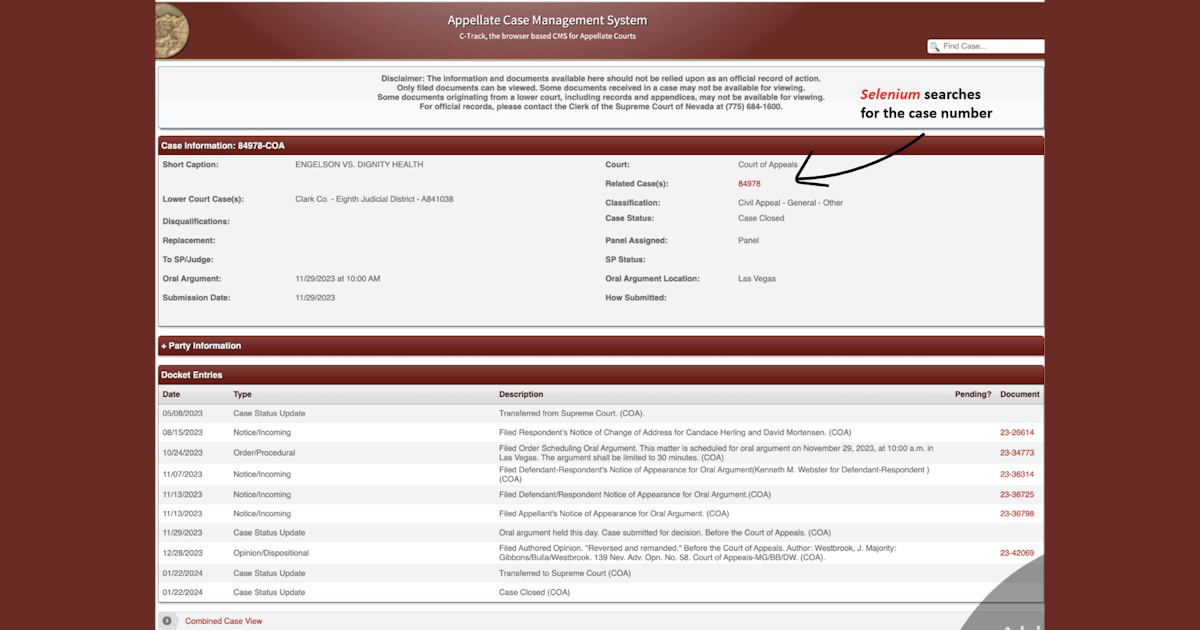The width and height of the screenshot is (1200, 630).
Task: Select the 05/08/2023 docket entry date
Action: (183, 413)
